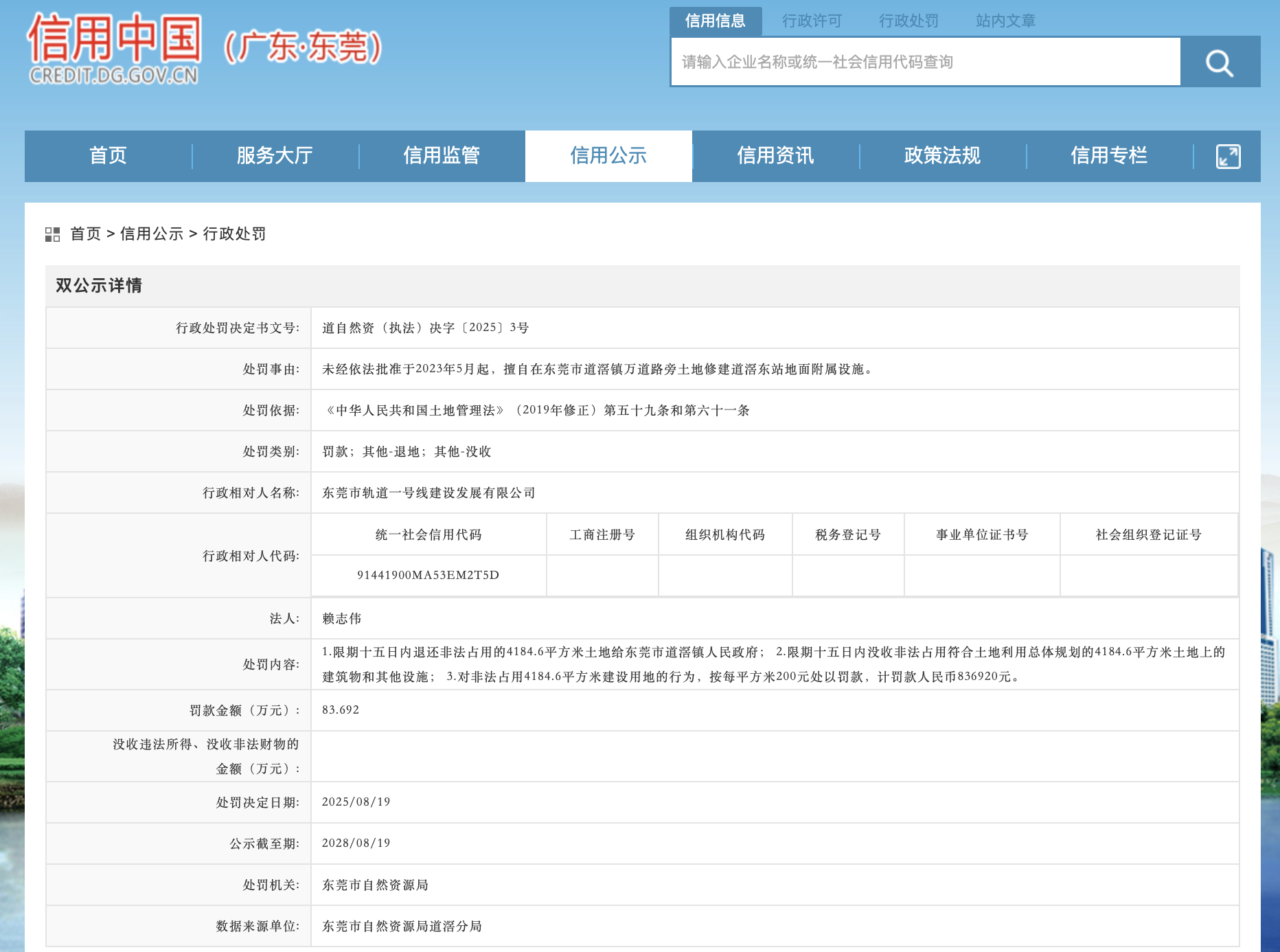The width and height of the screenshot is (1280, 952).
Task: Click the 行政相对人名称 label
Action: click(x=251, y=492)
